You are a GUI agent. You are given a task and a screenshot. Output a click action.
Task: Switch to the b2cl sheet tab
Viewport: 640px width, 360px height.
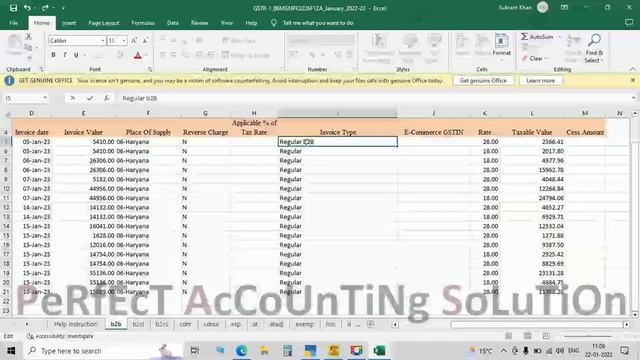tap(138, 324)
